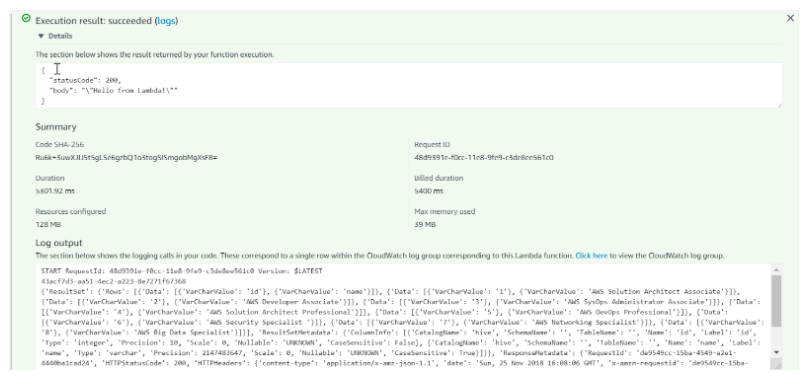Click the green success check icon
Screen dimensions: 806x384
(26, 19)
